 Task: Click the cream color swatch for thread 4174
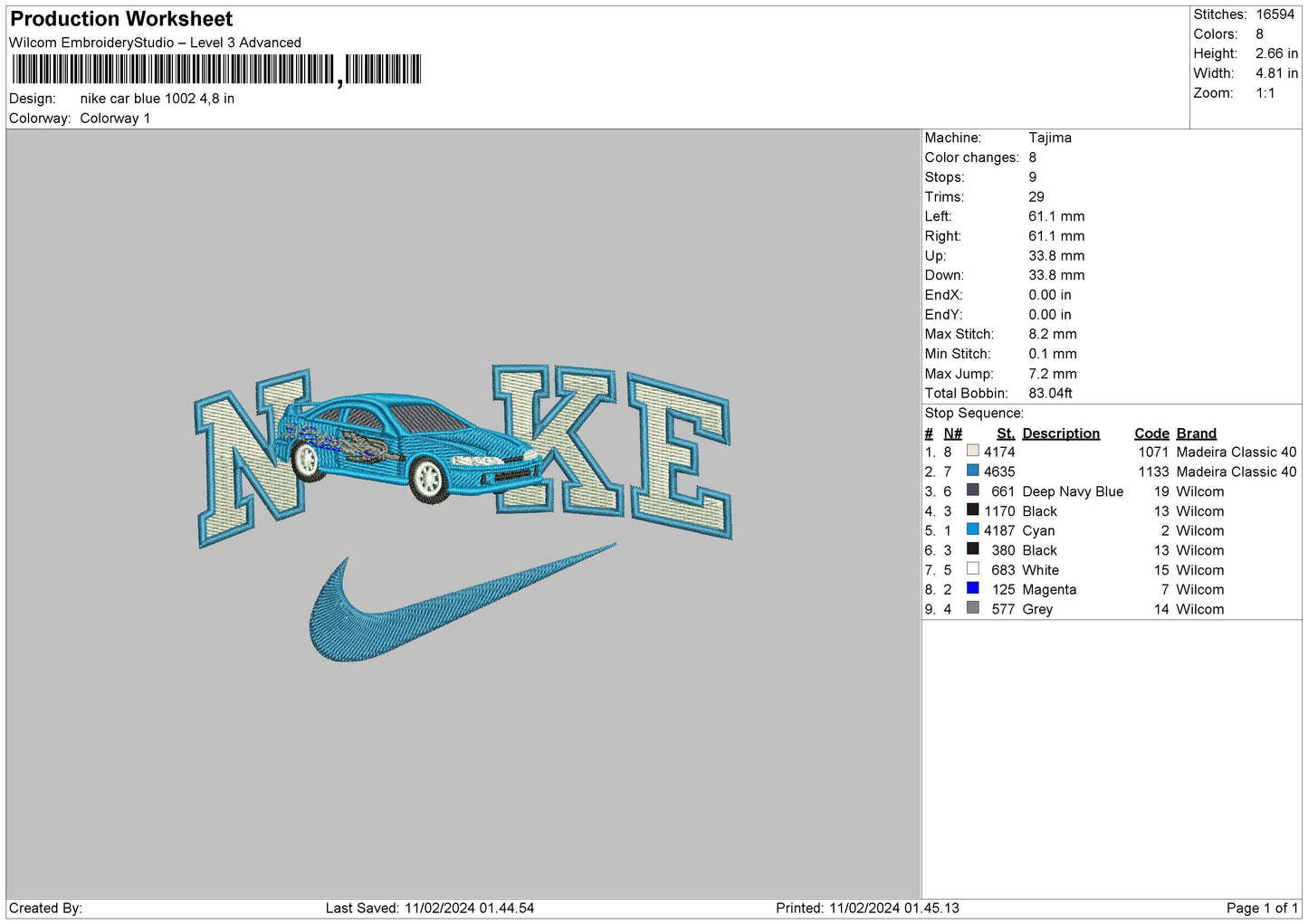pyautogui.click(x=972, y=451)
